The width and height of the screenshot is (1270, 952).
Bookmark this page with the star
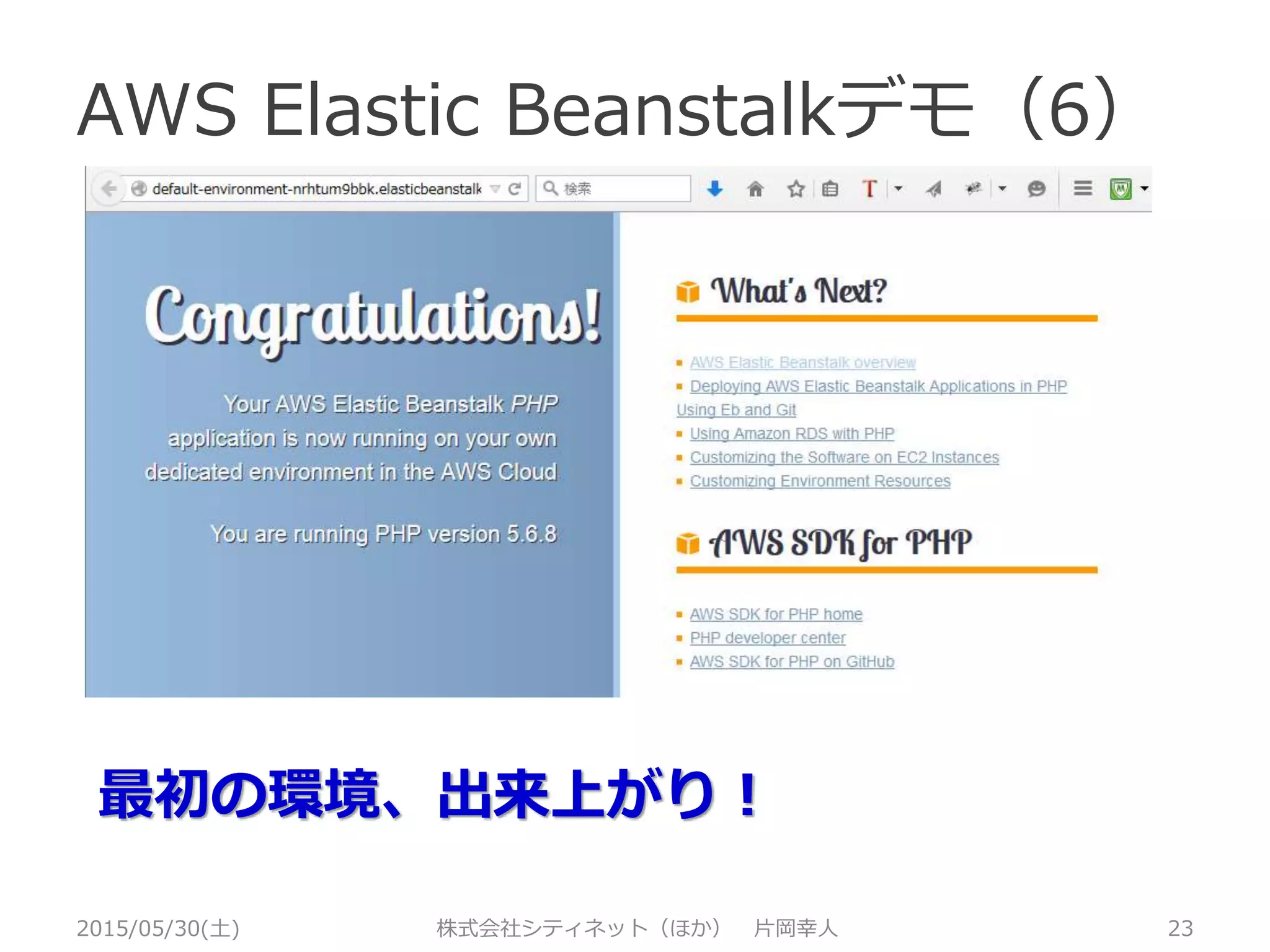point(796,188)
